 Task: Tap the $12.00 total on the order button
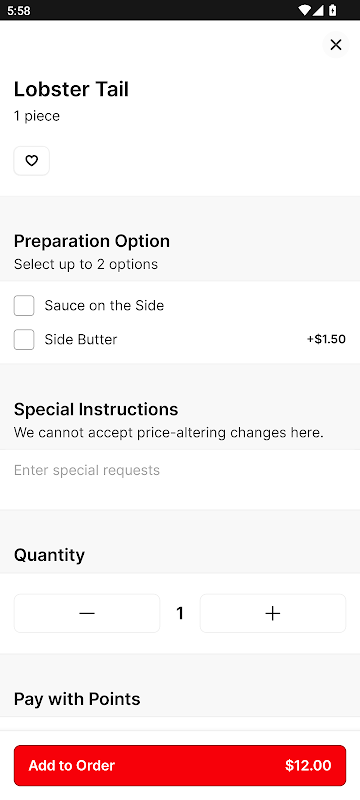(x=308, y=765)
